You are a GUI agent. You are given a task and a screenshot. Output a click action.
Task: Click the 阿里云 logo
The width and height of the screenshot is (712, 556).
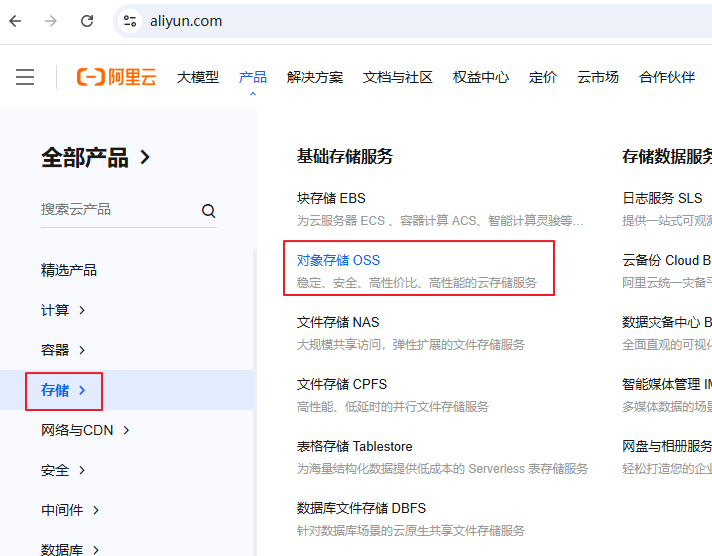click(x=116, y=77)
